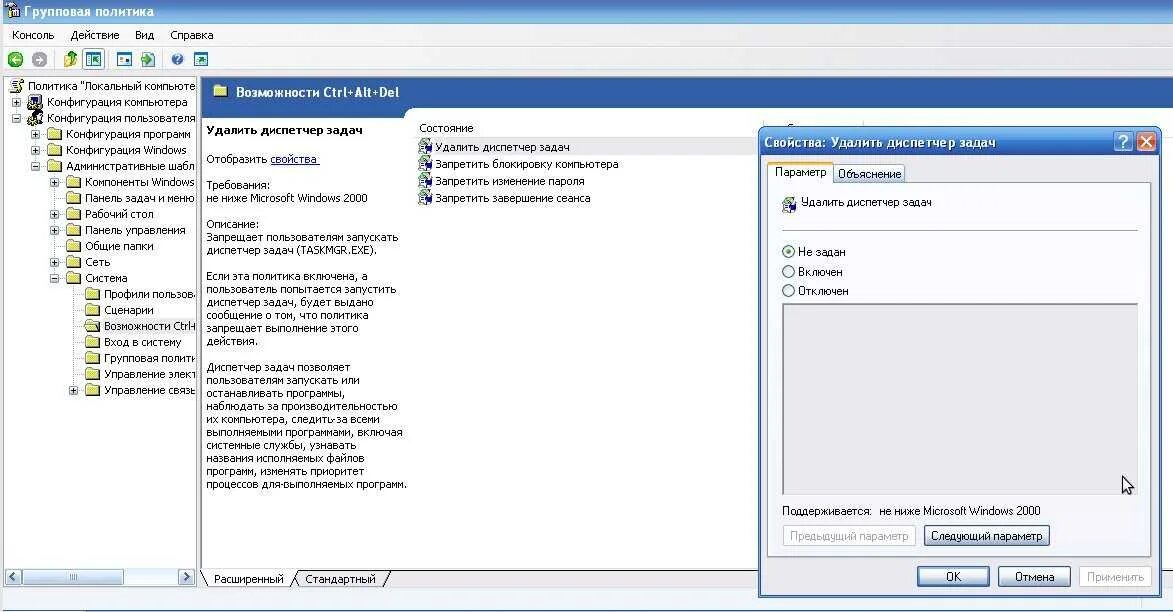Expand the Панель управления node
The image size is (1173, 612).
point(55,230)
